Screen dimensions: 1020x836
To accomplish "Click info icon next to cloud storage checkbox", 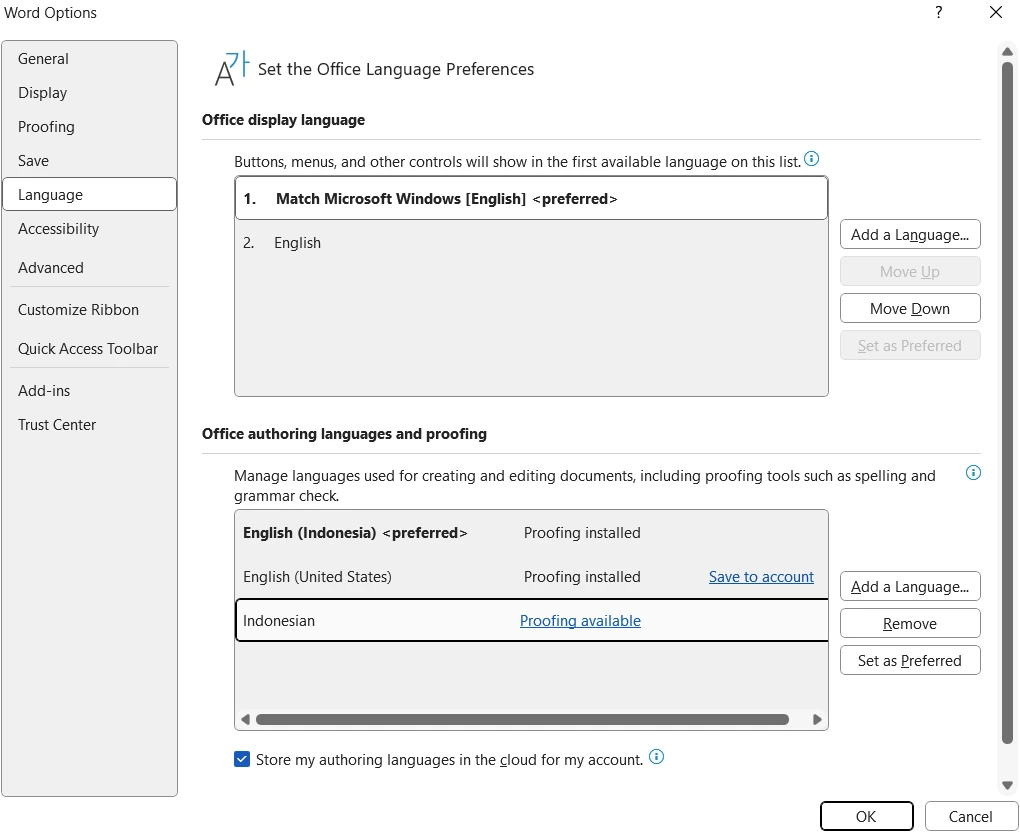I will coord(656,757).
